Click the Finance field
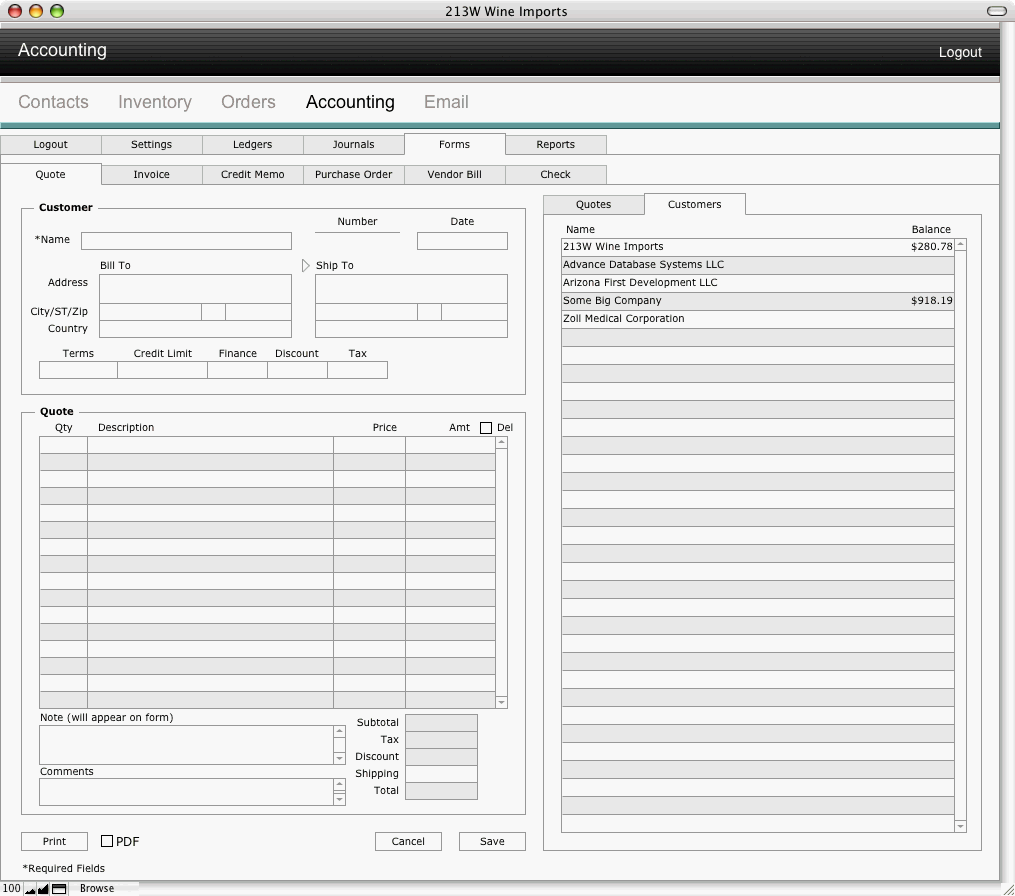Image resolution: width=1015 pixels, height=896 pixels. coord(238,370)
